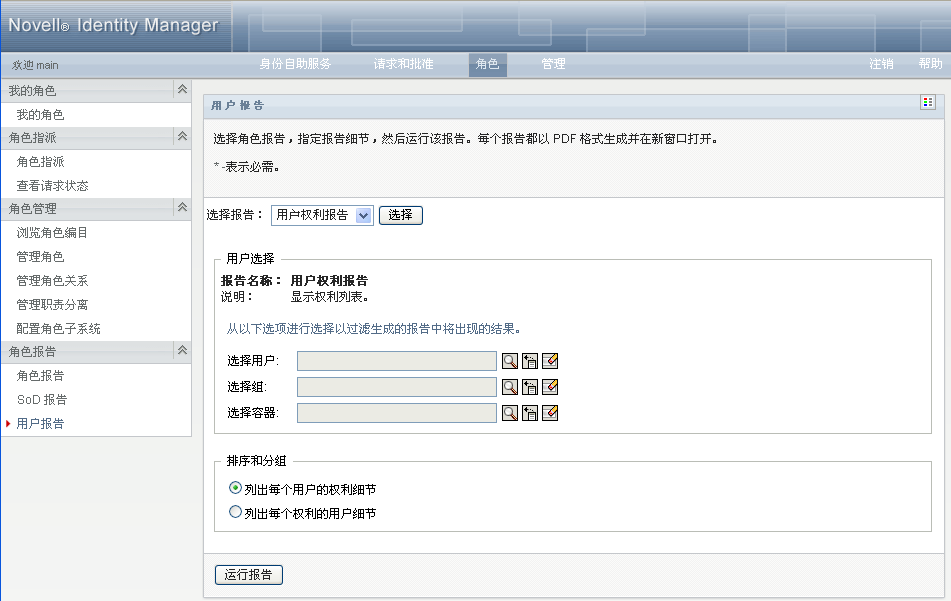951x601 pixels.
Task: Click the 选择容器 input field
Action: (x=397, y=414)
